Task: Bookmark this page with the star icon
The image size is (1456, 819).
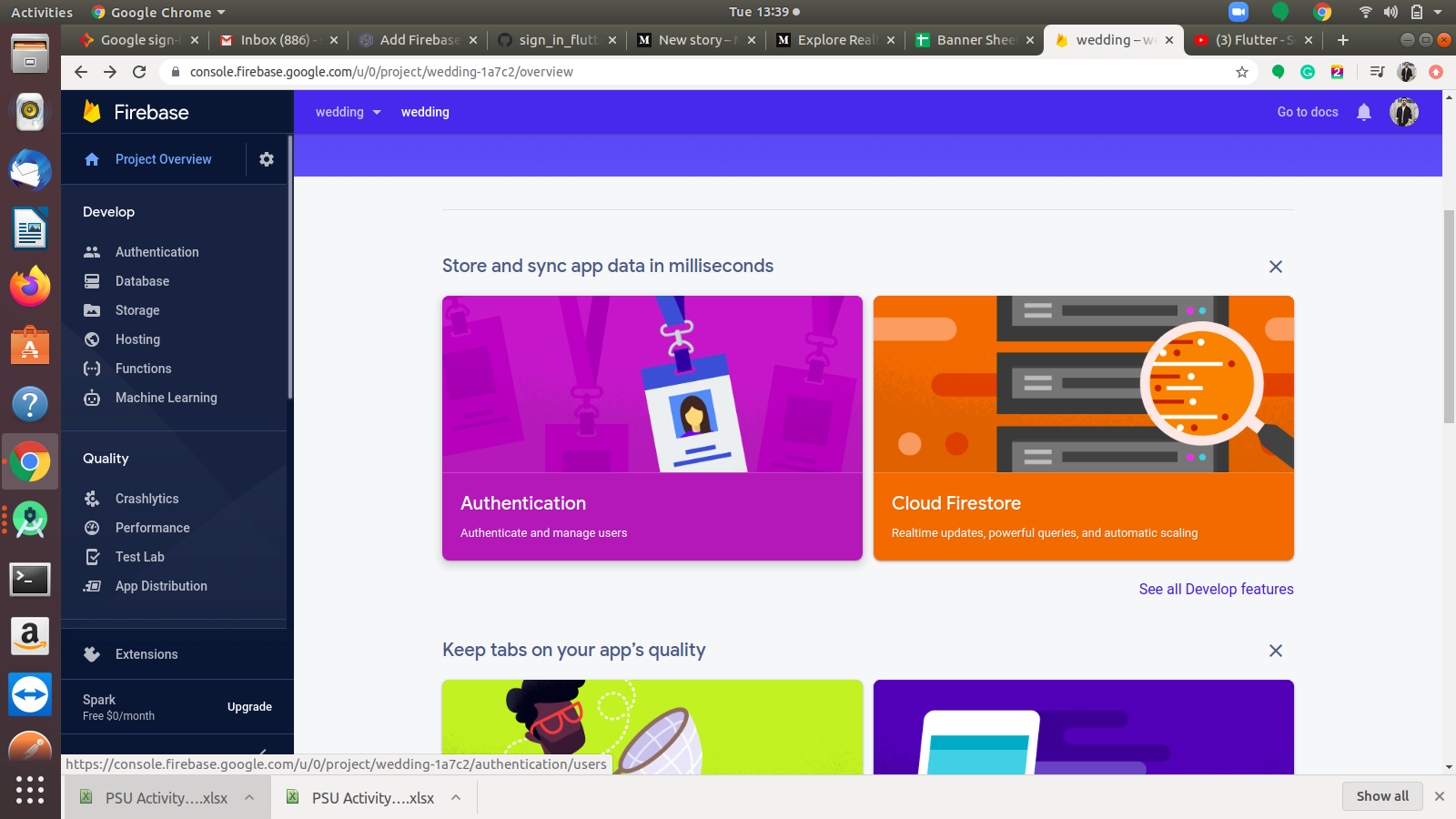Action: coord(1242,72)
